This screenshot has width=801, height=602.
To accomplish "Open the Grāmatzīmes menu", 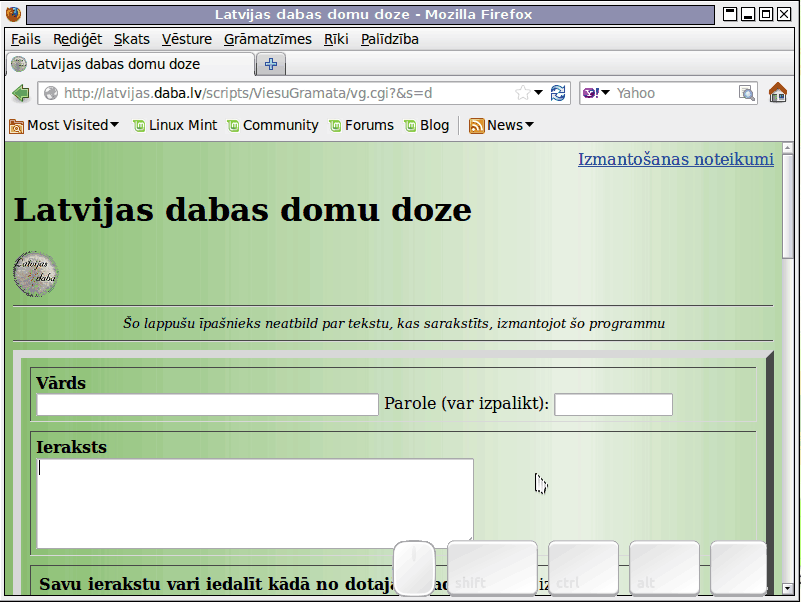I will click(268, 39).
